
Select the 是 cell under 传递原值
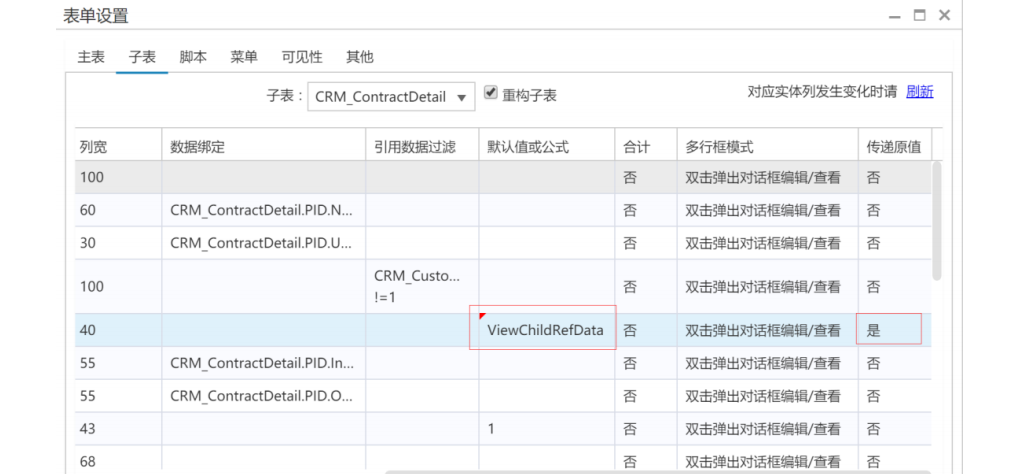(x=888, y=330)
